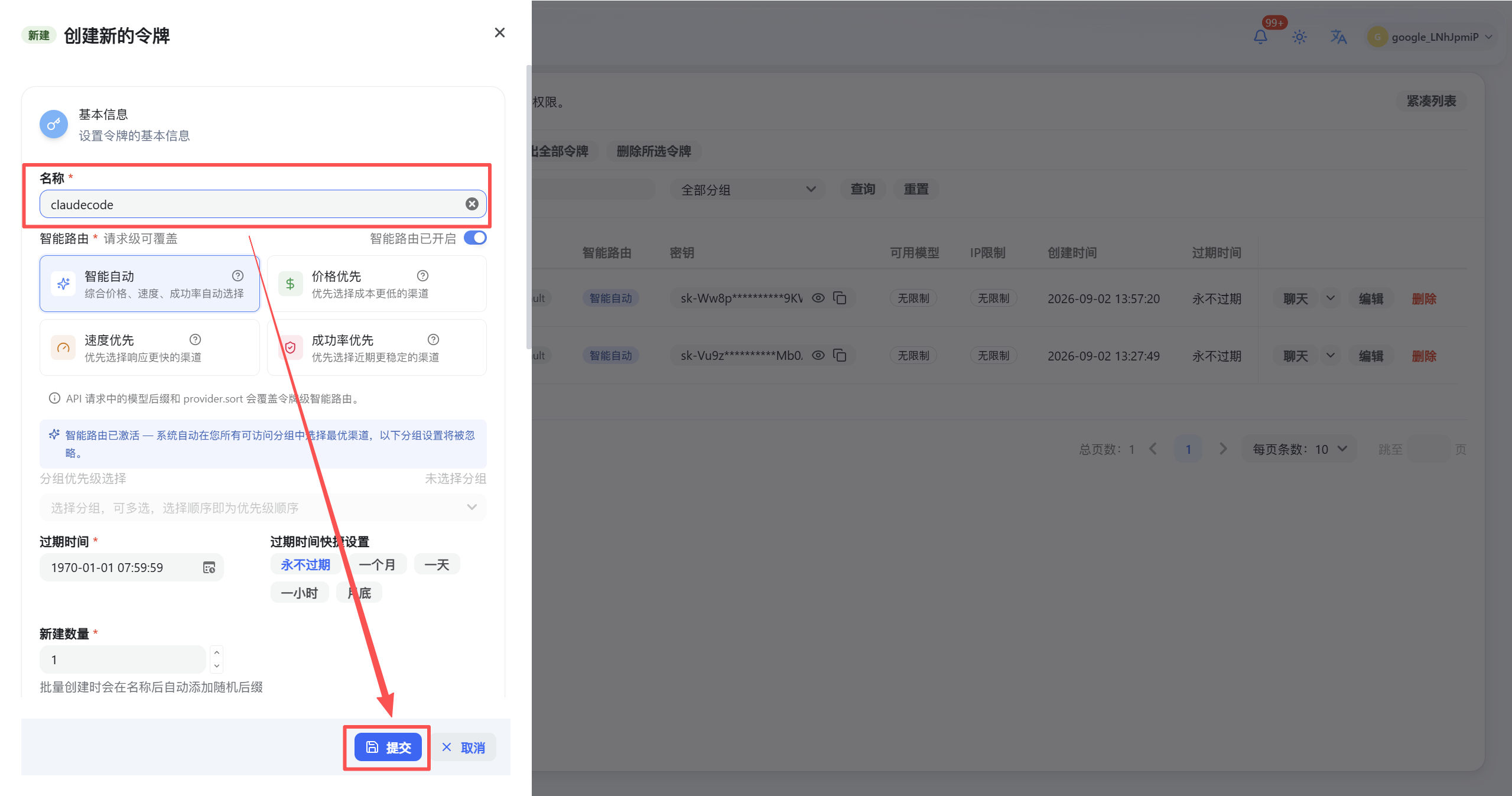Screen dimensions: 1512x796
Task: Click the token name input field
Action: point(263,204)
